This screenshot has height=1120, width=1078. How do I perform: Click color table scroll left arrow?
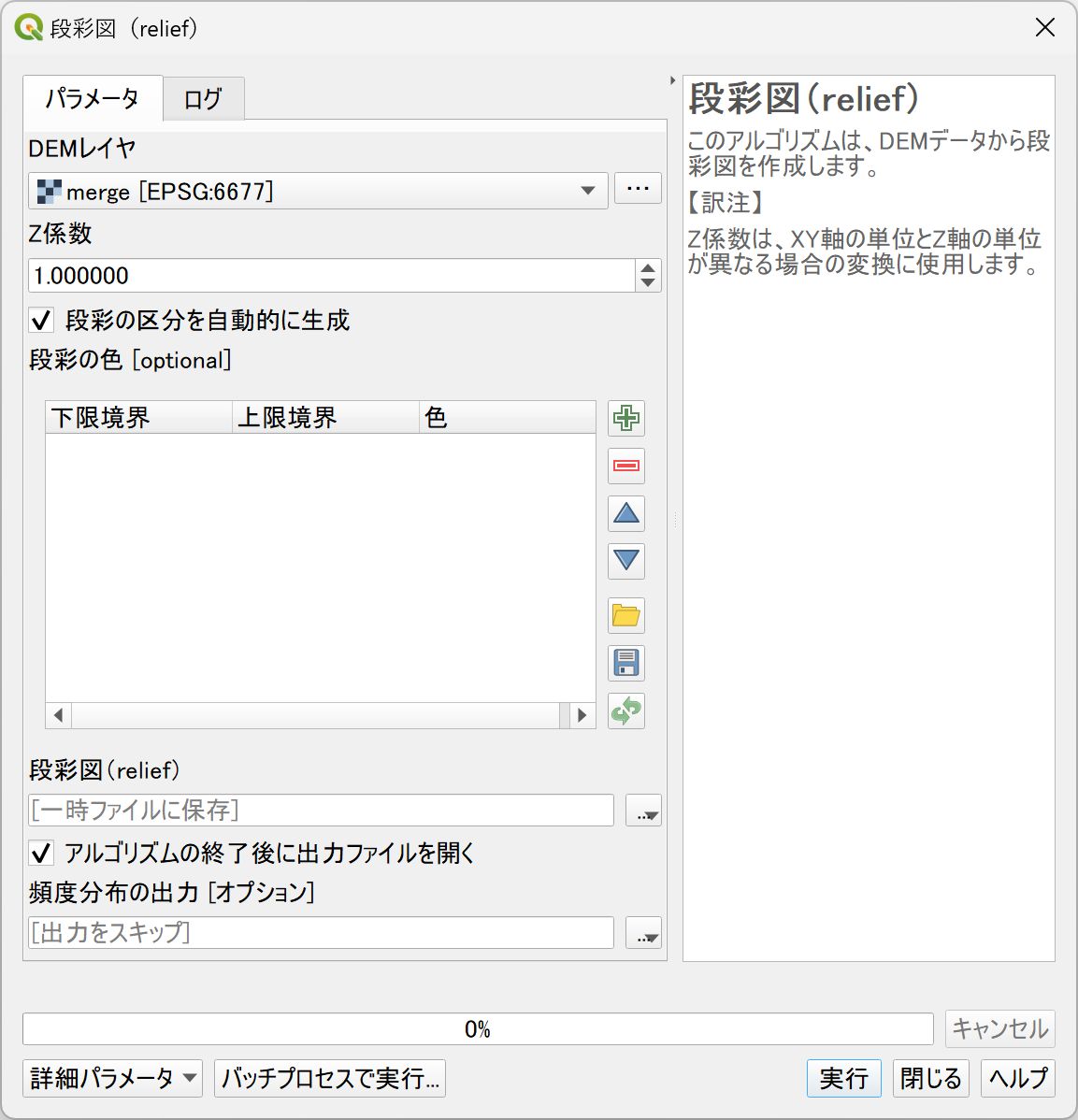coord(59,715)
